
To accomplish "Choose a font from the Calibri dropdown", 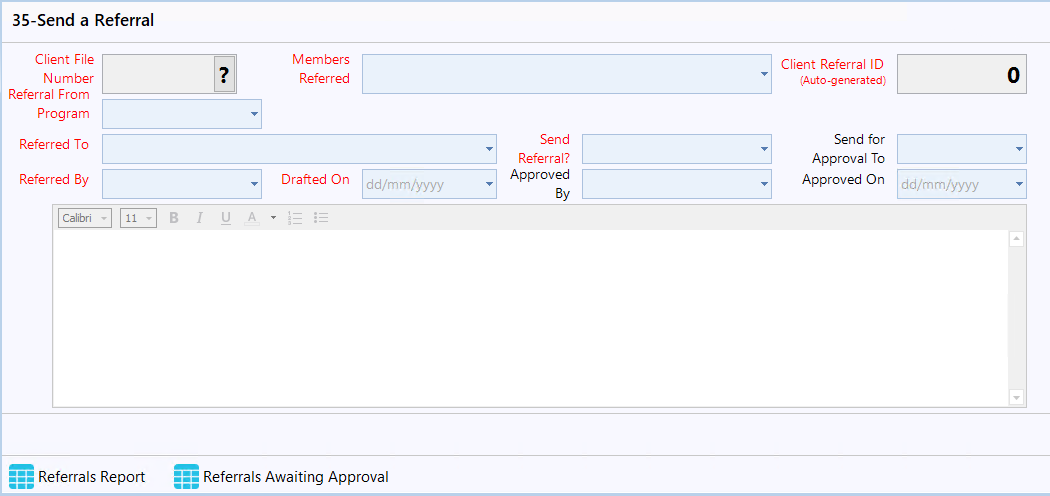I will click(x=85, y=218).
